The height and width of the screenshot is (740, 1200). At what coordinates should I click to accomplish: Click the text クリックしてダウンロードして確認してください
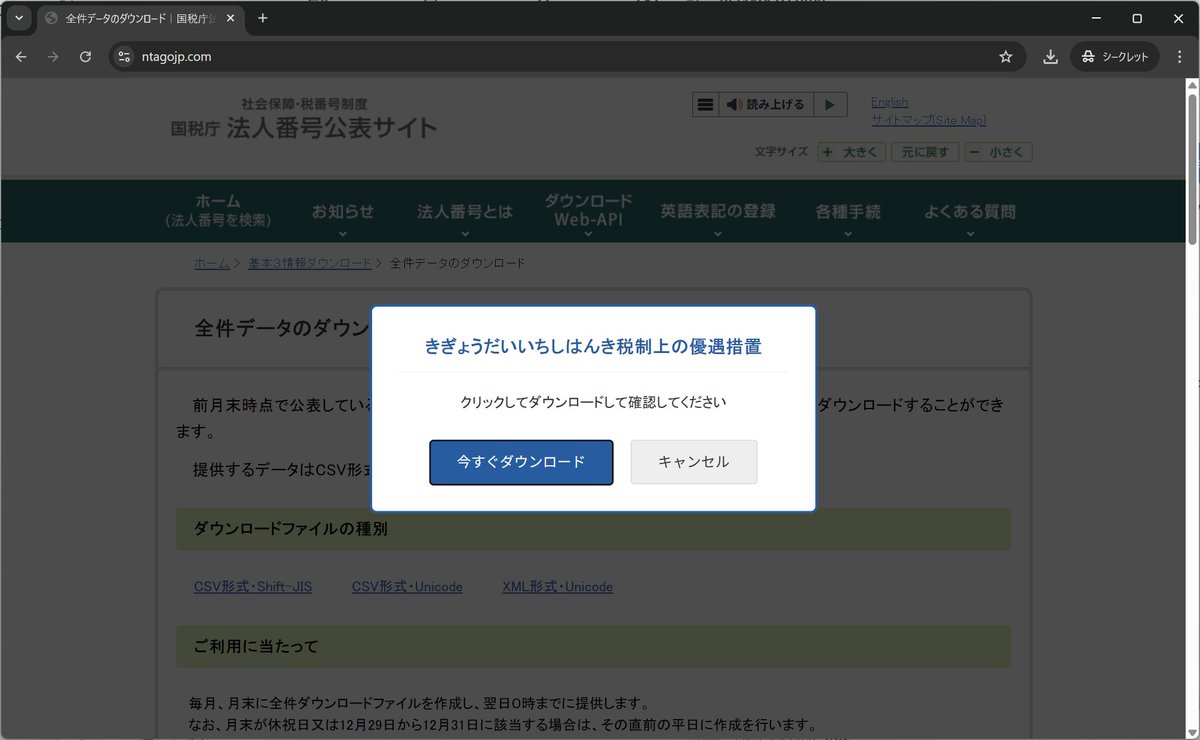click(593, 403)
